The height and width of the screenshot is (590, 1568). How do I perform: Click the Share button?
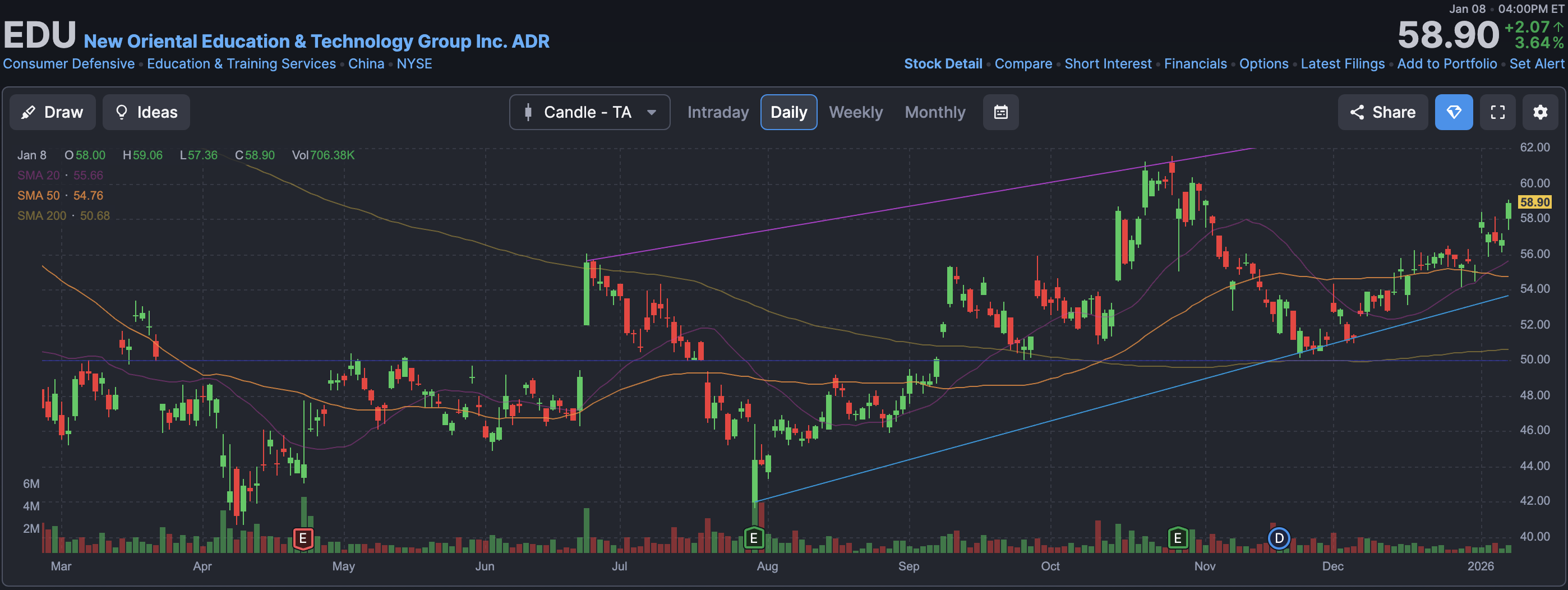point(1382,112)
